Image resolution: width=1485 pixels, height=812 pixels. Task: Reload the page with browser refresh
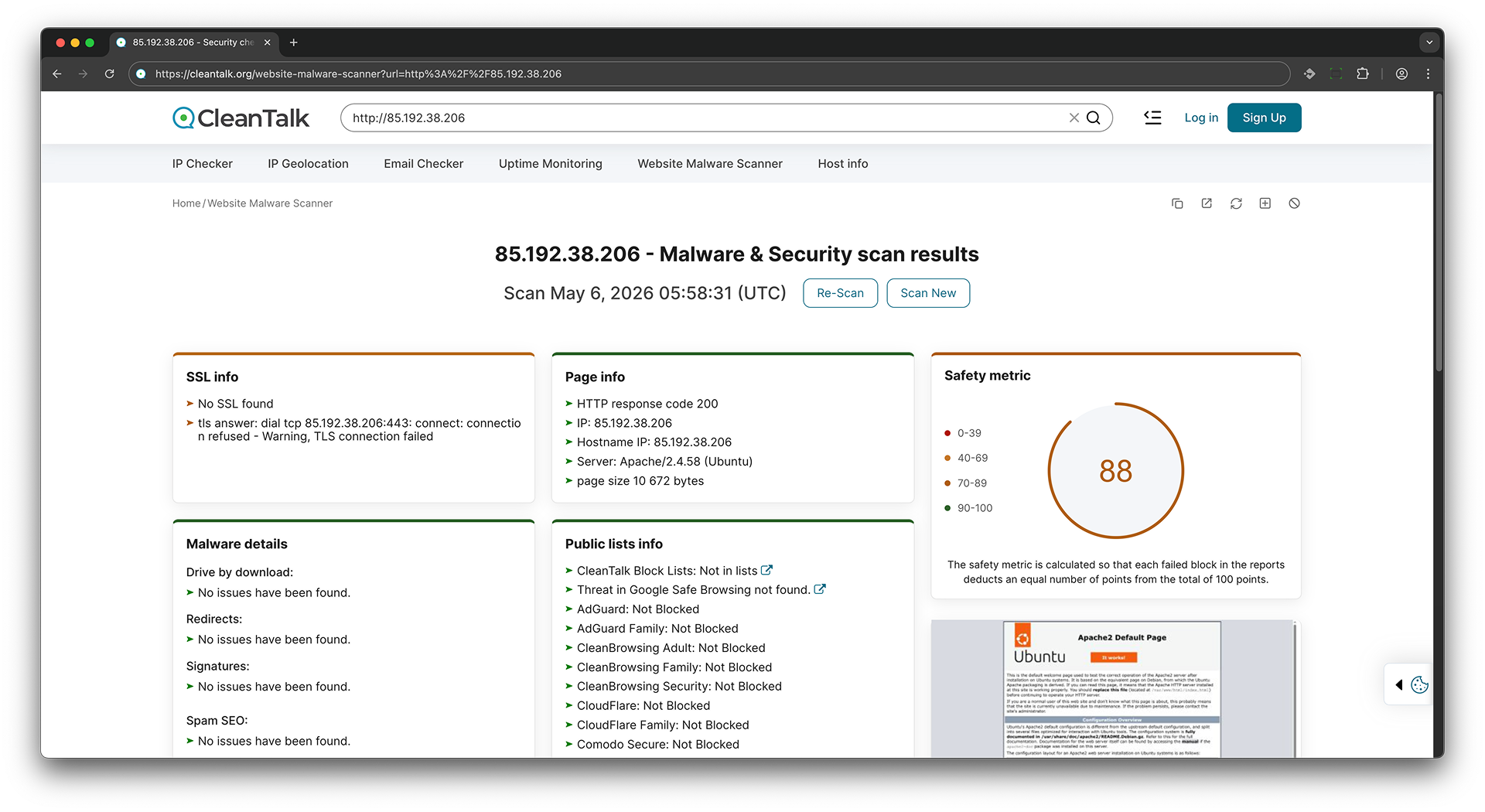point(110,73)
